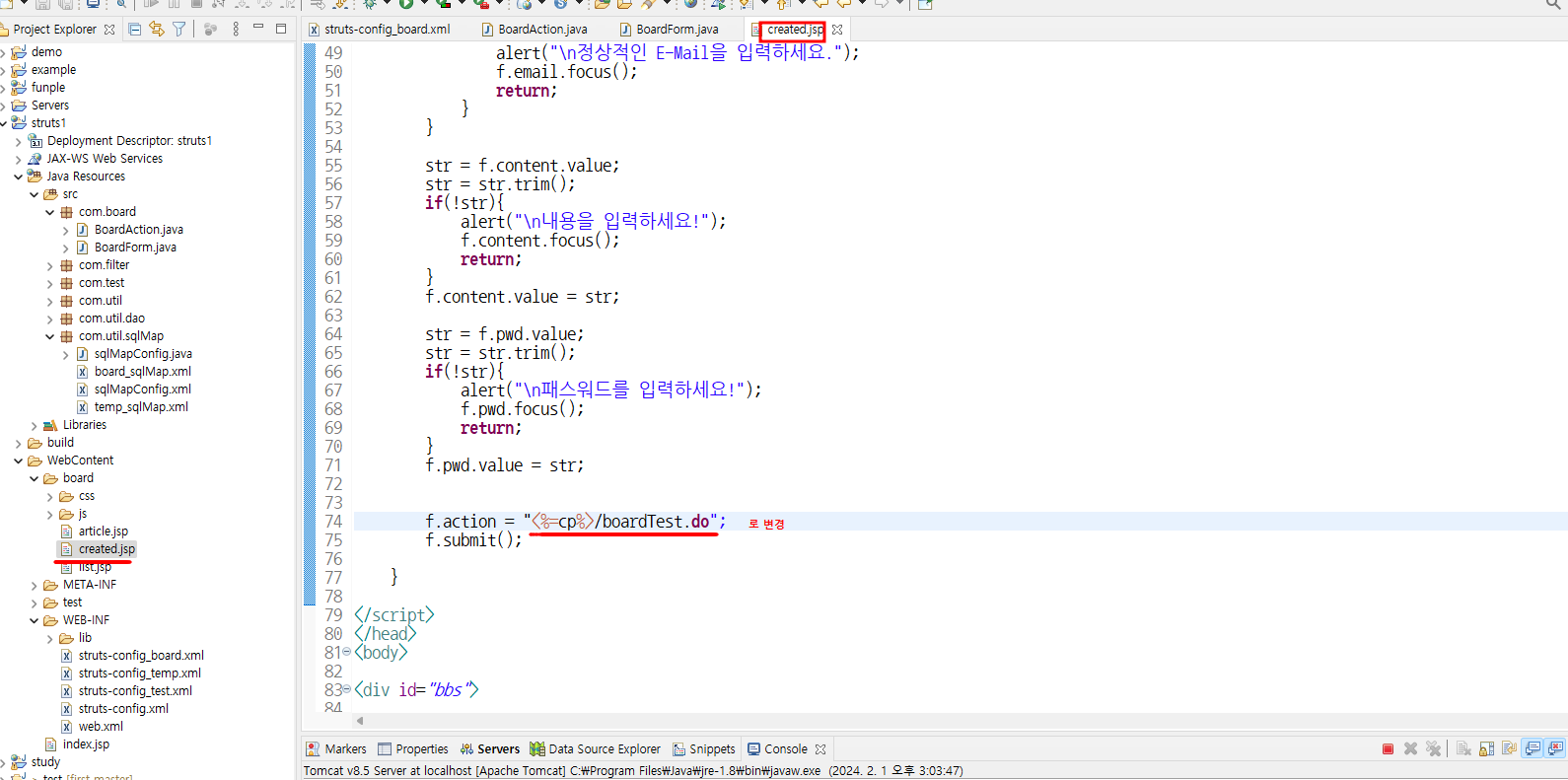Image resolution: width=1568 pixels, height=780 pixels.
Task: Switch to struts-config_board.xml editor tab
Action: (x=379, y=30)
